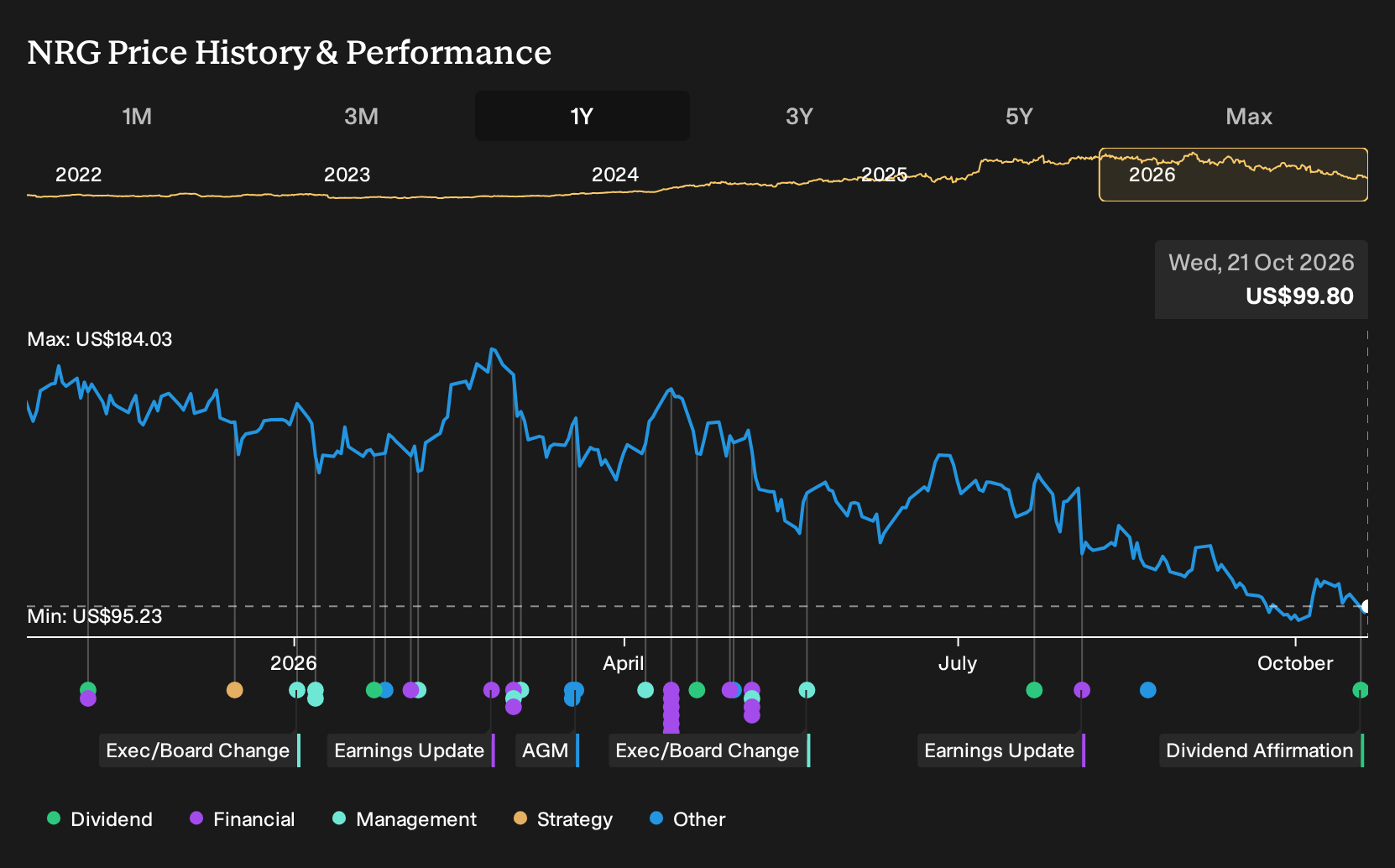Click the US$99.80 price in tooltip
Screen dimensions: 1395x868
pyautogui.click(x=1299, y=296)
